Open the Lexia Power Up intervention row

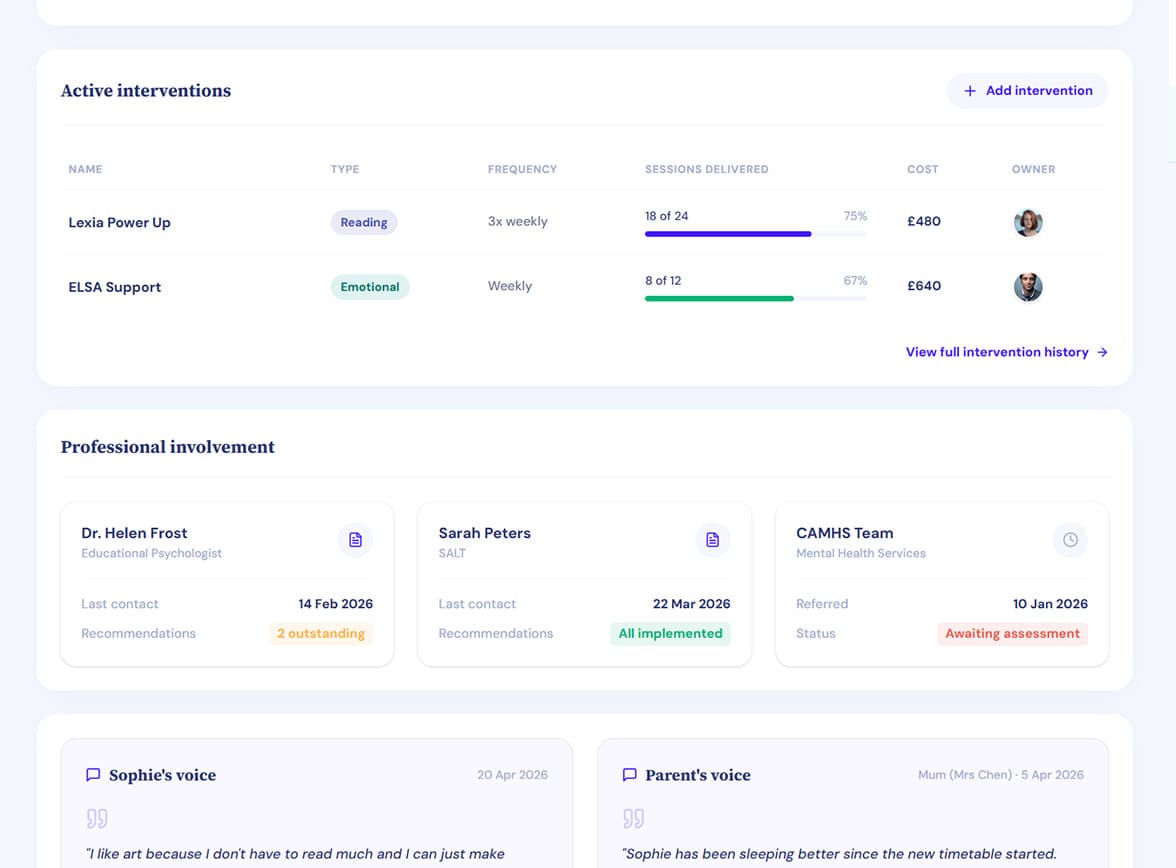pos(584,222)
